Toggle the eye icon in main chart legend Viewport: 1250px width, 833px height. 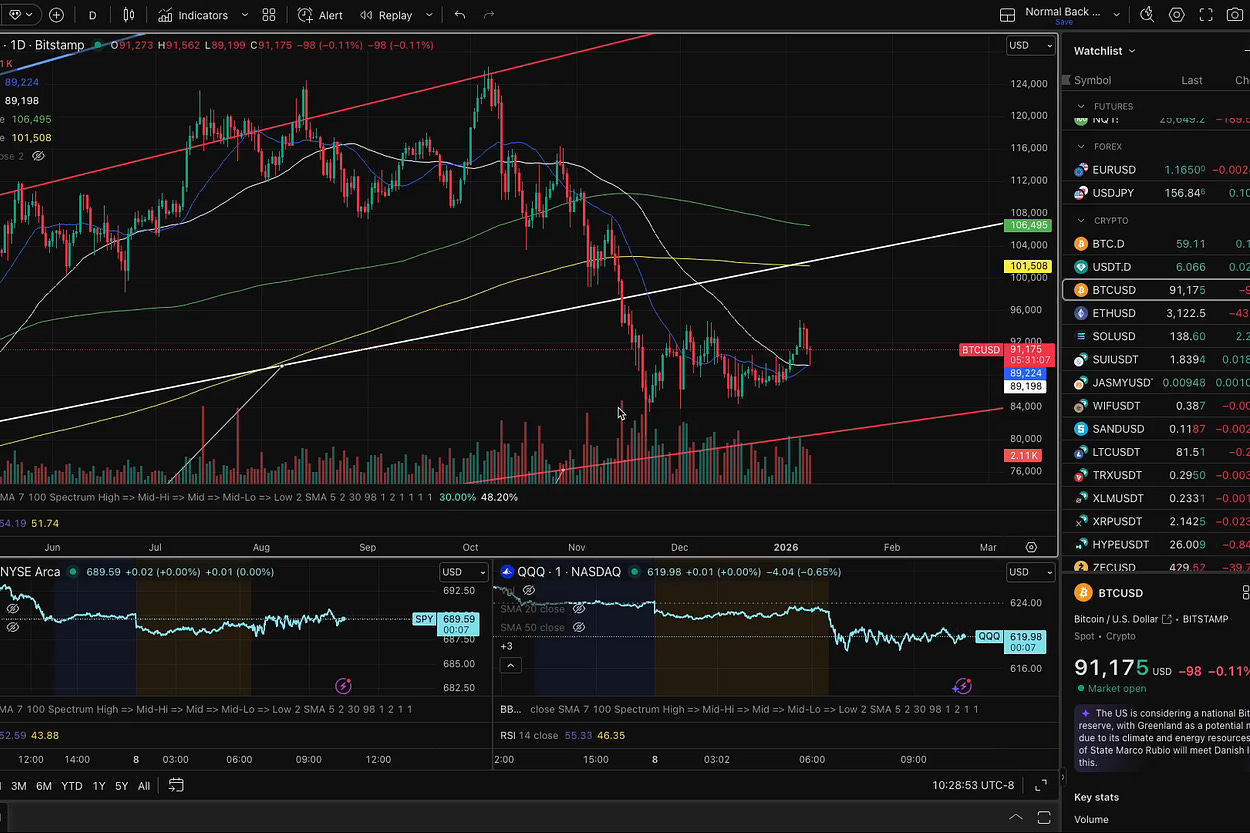pyautogui.click(x=38, y=156)
